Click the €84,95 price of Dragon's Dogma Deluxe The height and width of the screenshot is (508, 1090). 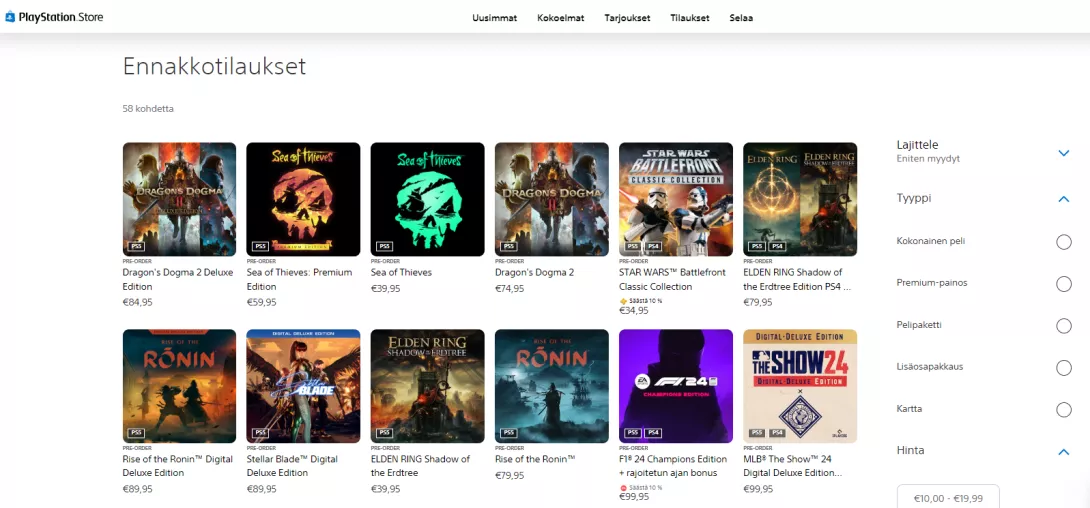pos(138,302)
